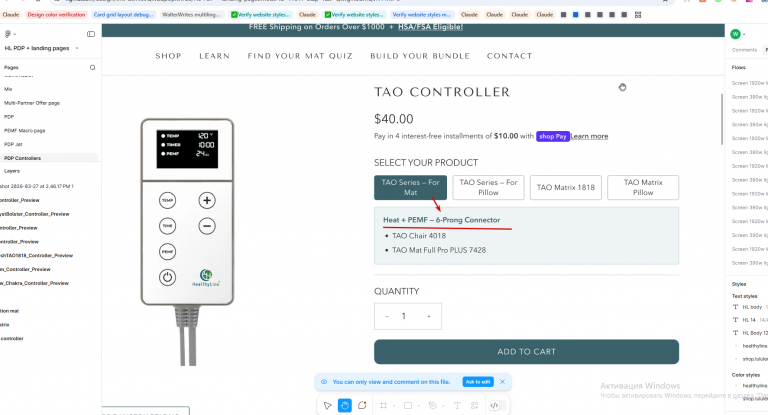Image resolution: width=768 pixels, height=415 pixels.
Task: Open the CONTACT navigation item
Action: (x=509, y=56)
